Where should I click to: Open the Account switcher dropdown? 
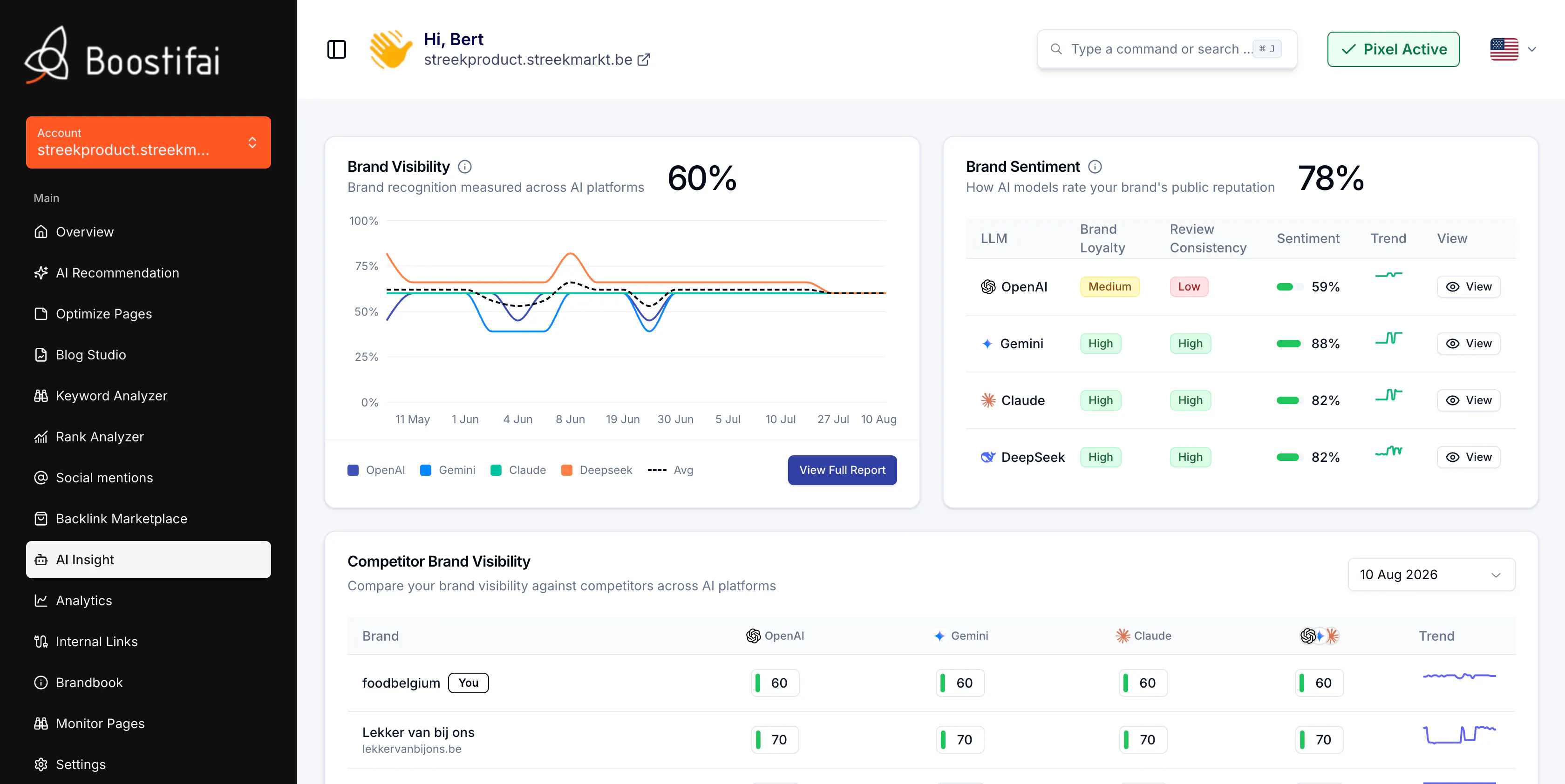[148, 142]
